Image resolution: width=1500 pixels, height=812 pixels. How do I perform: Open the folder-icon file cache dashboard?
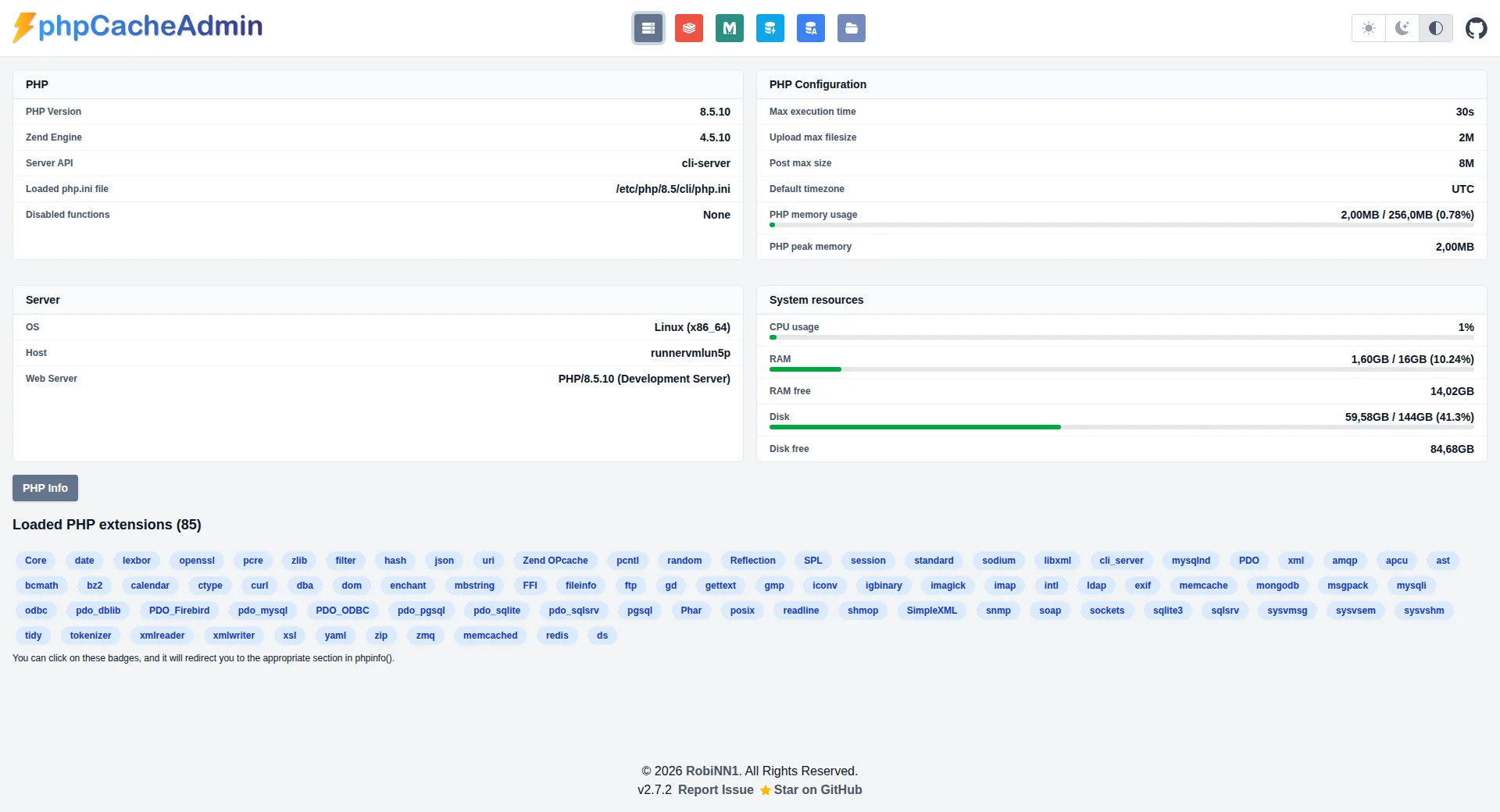coord(852,28)
